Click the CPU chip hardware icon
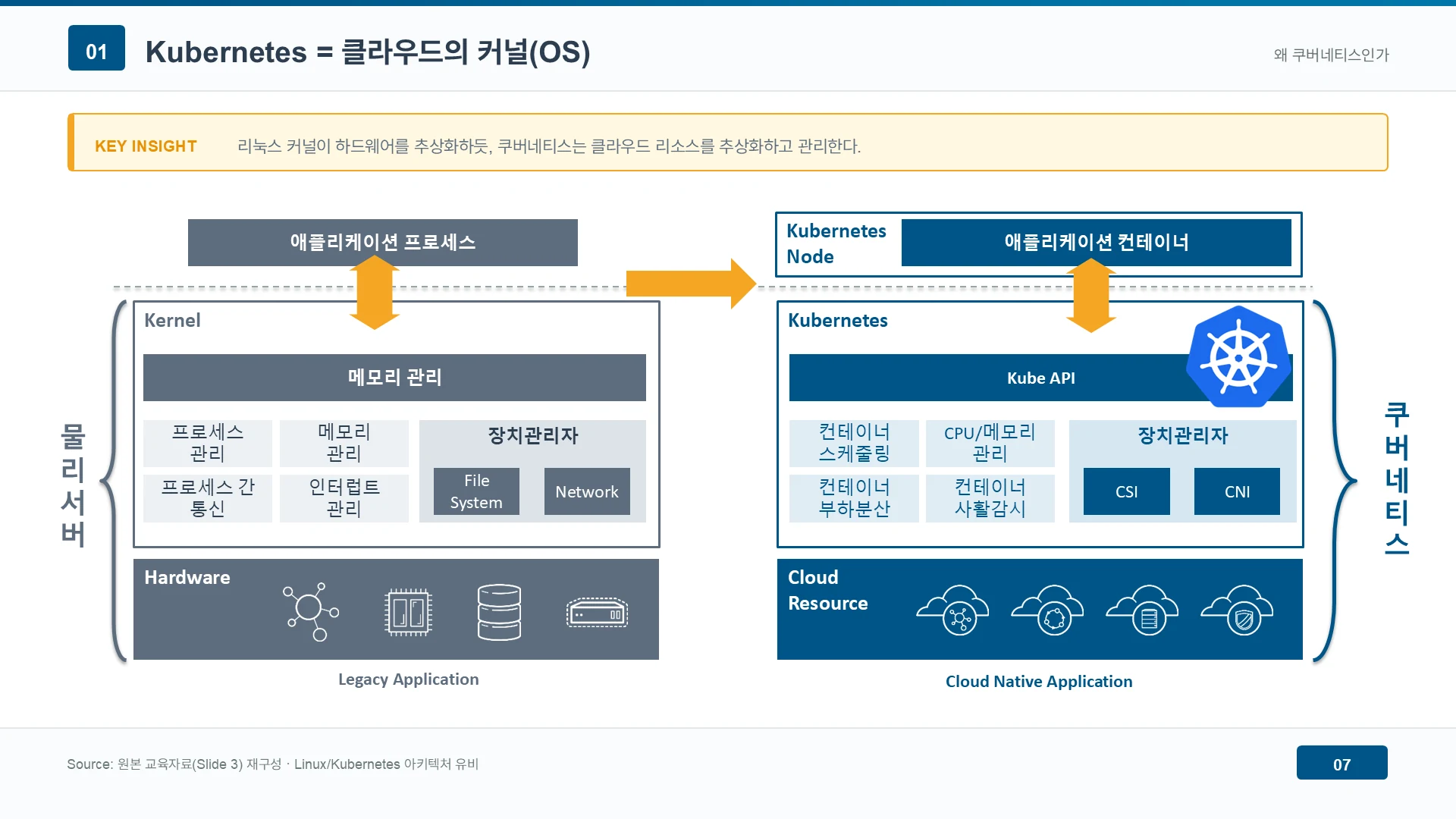Image resolution: width=1456 pixels, height=819 pixels. pyautogui.click(x=408, y=612)
